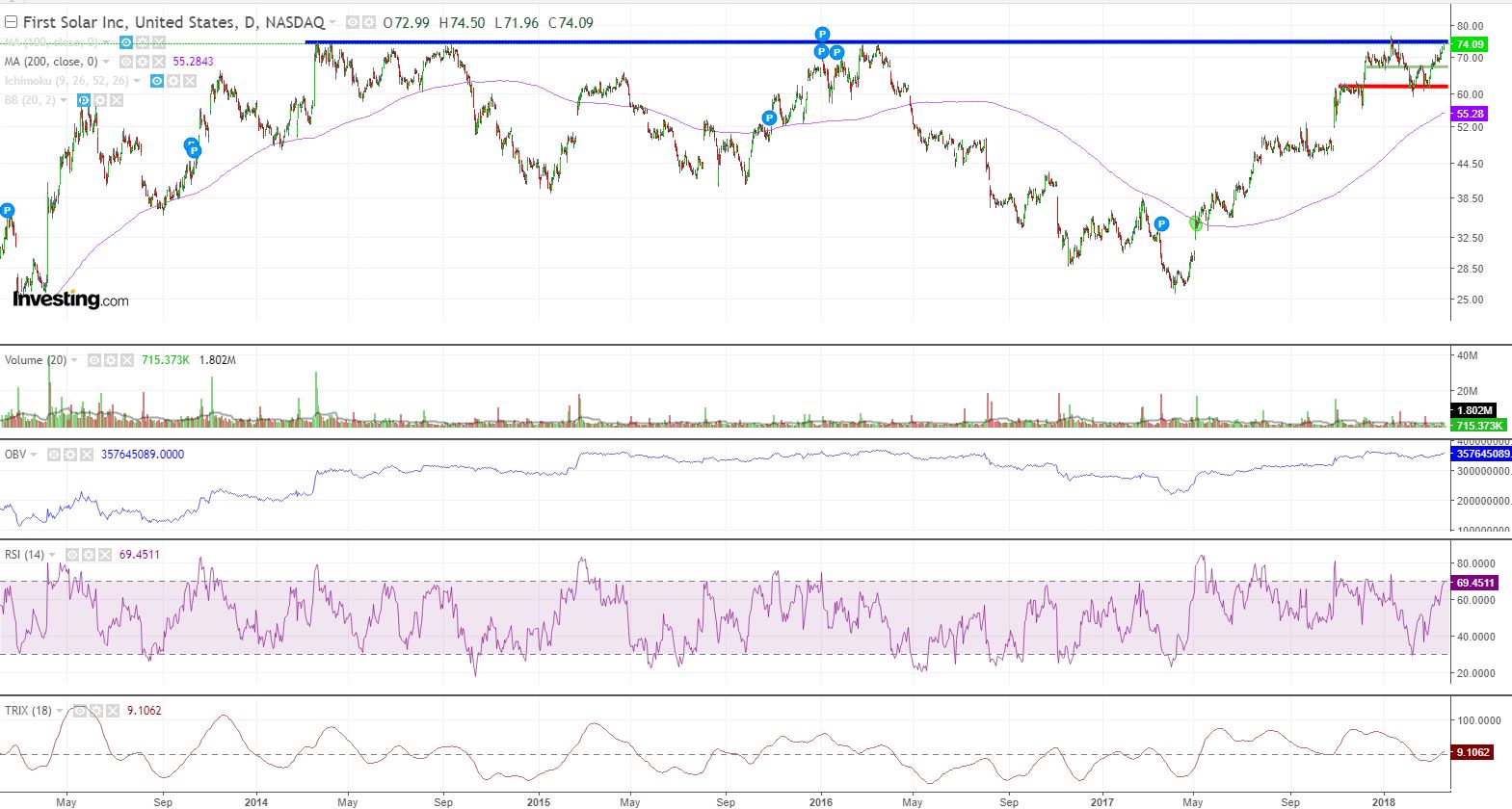Click the green 74.09 price label on axis
The image size is (1512, 809).
coord(1470,44)
